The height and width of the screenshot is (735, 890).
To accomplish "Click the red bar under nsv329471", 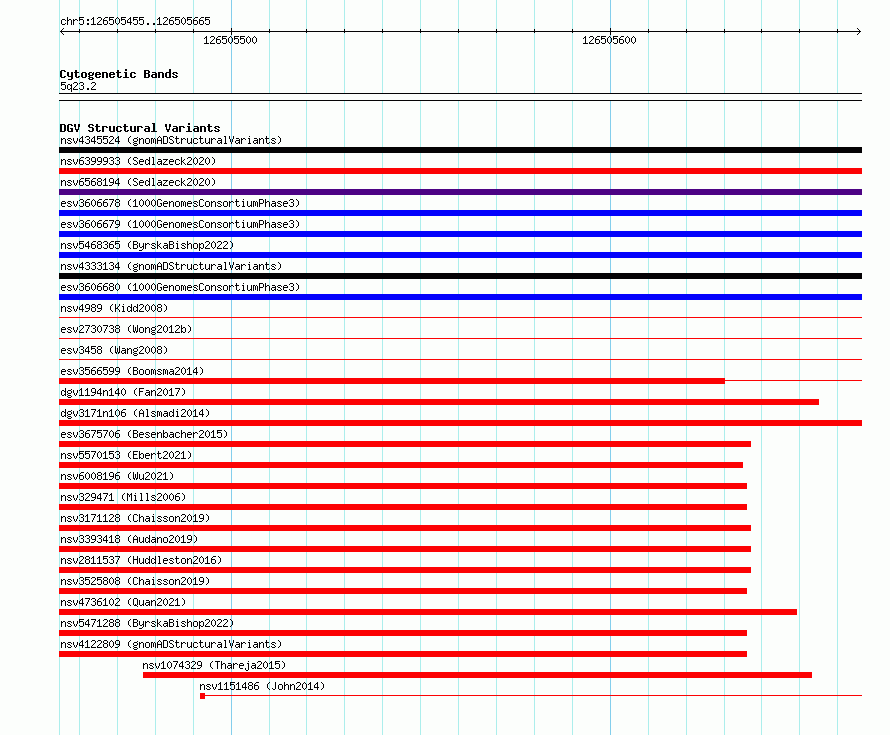I will [403, 507].
